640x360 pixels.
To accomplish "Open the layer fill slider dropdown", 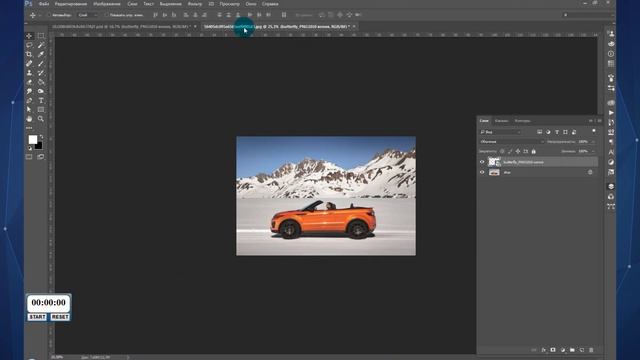I will point(593,151).
